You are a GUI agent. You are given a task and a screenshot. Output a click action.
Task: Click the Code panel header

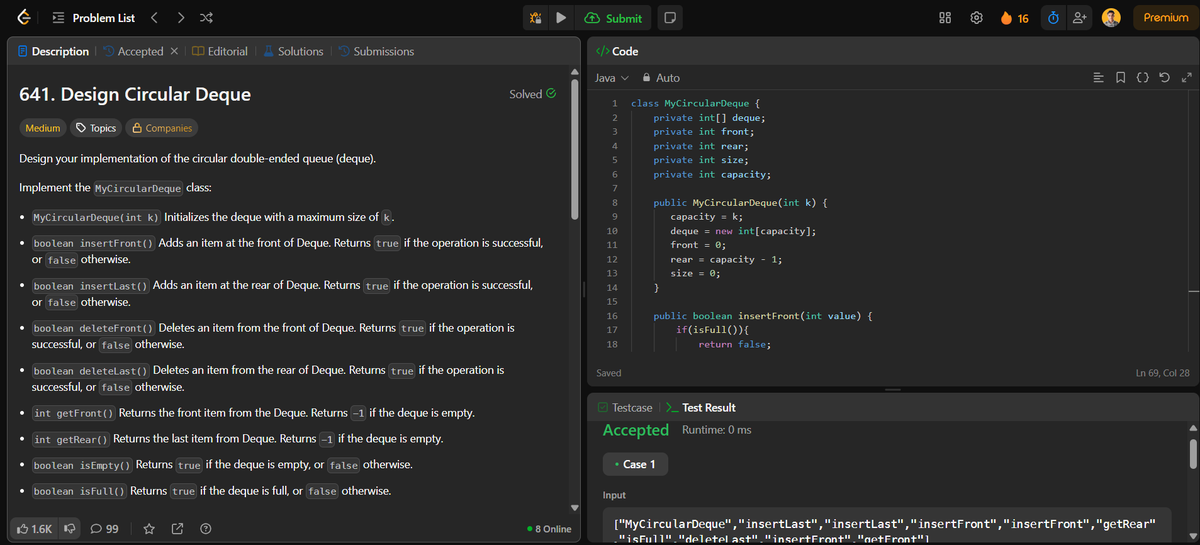click(x=617, y=51)
